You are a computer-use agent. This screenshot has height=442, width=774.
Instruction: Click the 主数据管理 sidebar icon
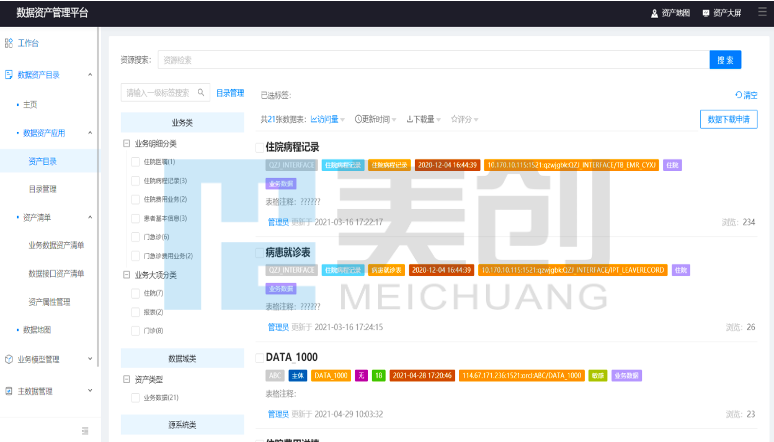[9, 391]
